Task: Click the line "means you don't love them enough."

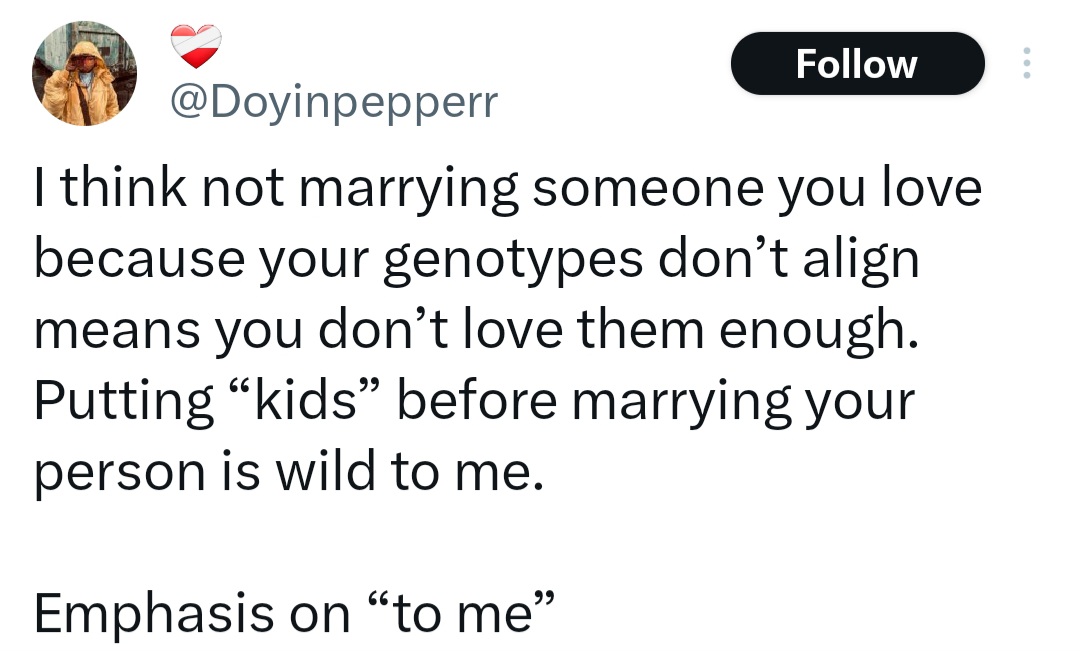Action: tap(475, 331)
